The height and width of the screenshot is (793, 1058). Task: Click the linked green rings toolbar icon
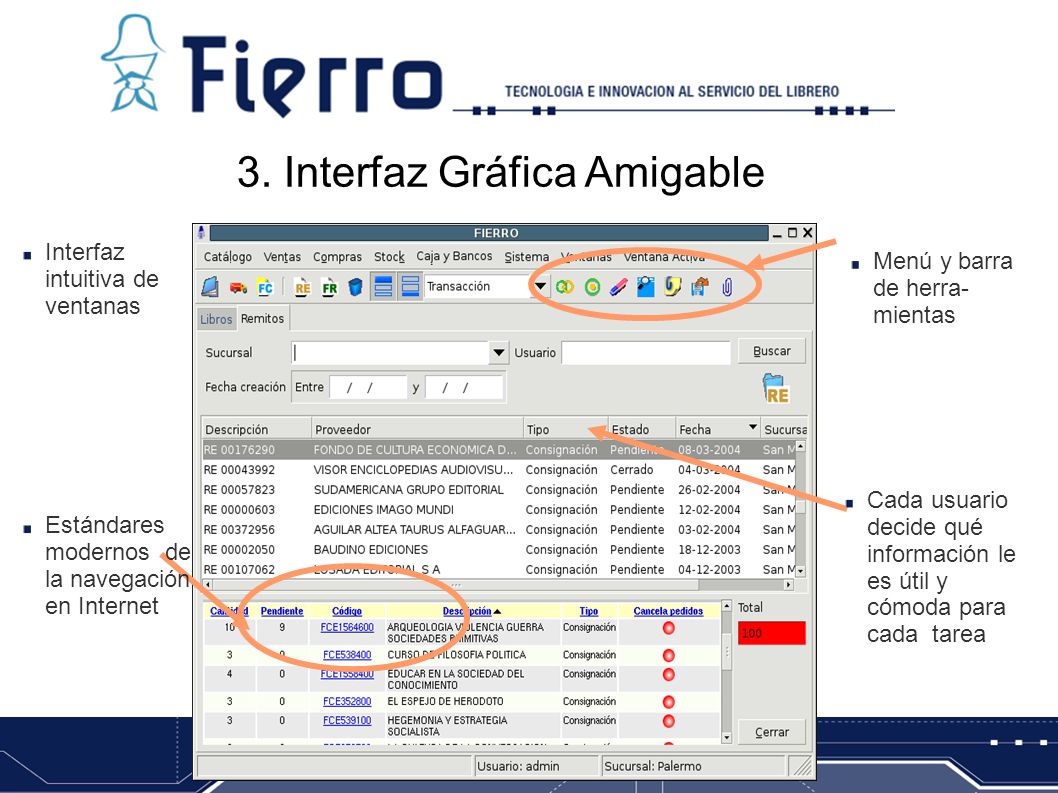click(565, 287)
